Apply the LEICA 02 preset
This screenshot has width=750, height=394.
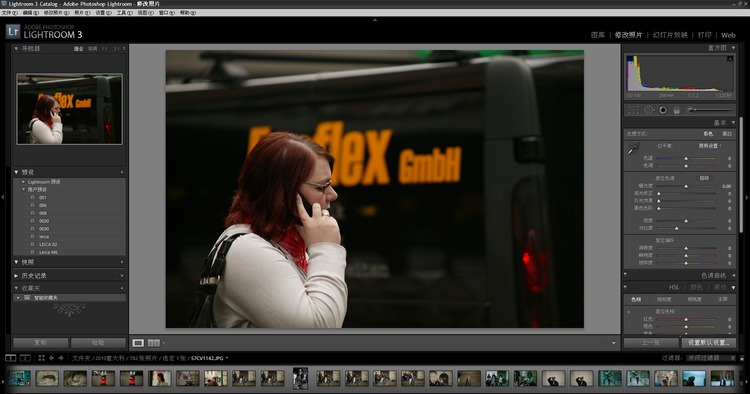pyautogui.click(x=48, y=244)
